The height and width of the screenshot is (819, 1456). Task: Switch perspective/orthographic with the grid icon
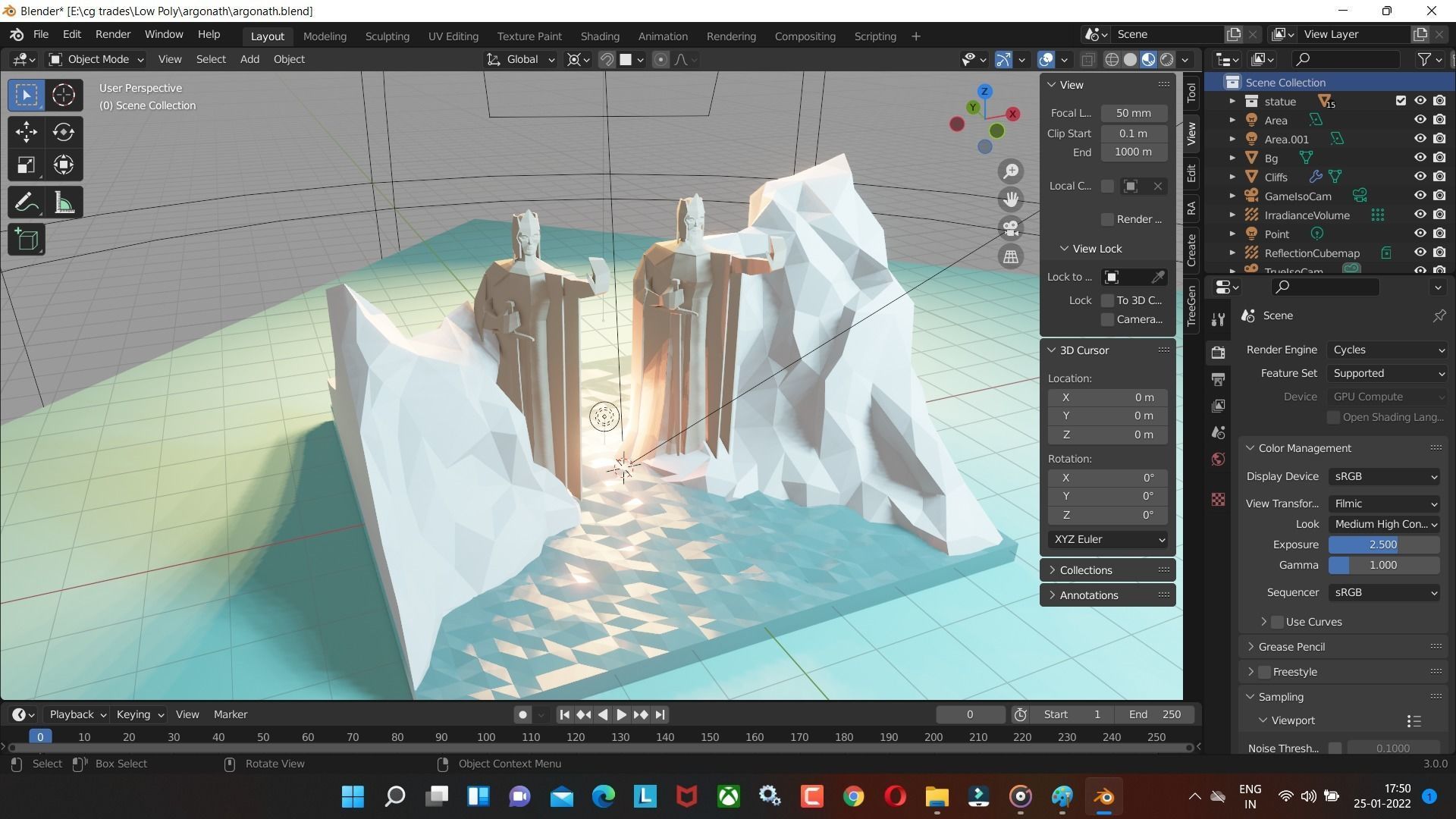(1011, 256)
